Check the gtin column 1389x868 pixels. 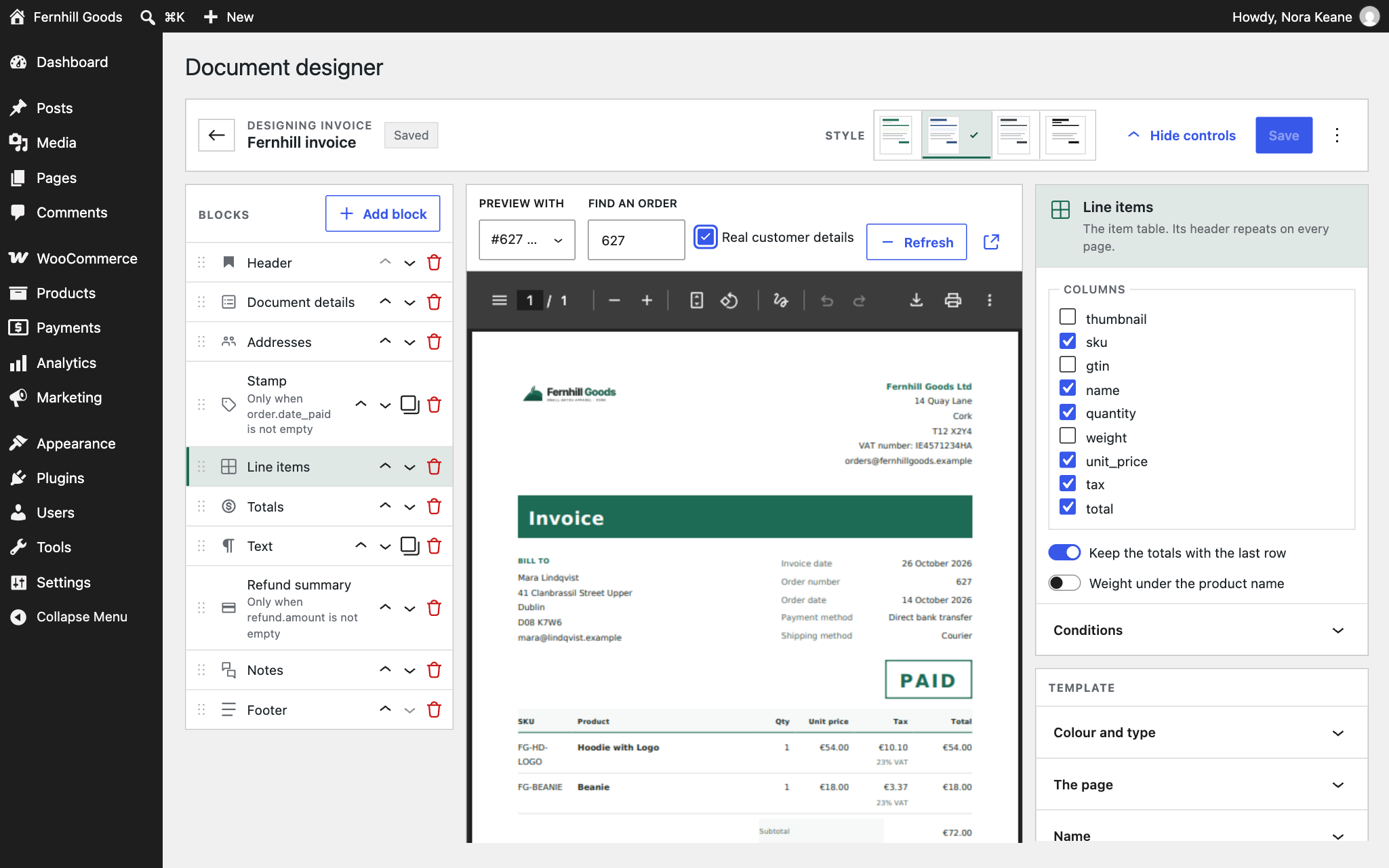[x=1068, y=365]
